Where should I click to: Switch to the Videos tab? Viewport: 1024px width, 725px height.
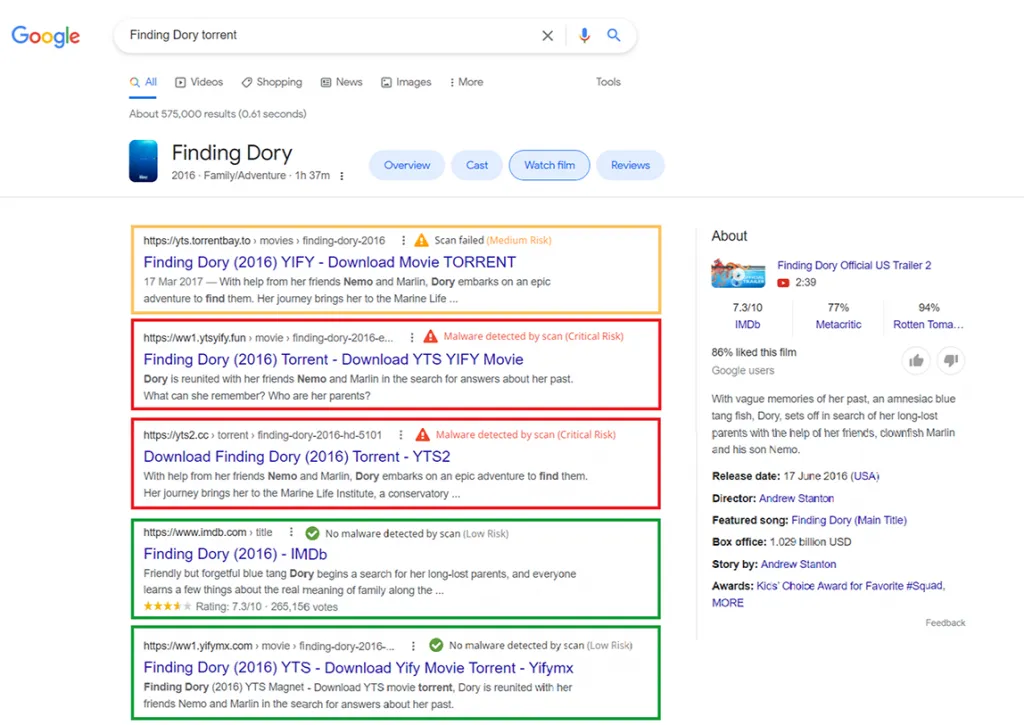pyautogui.click(x=199, y=82)
